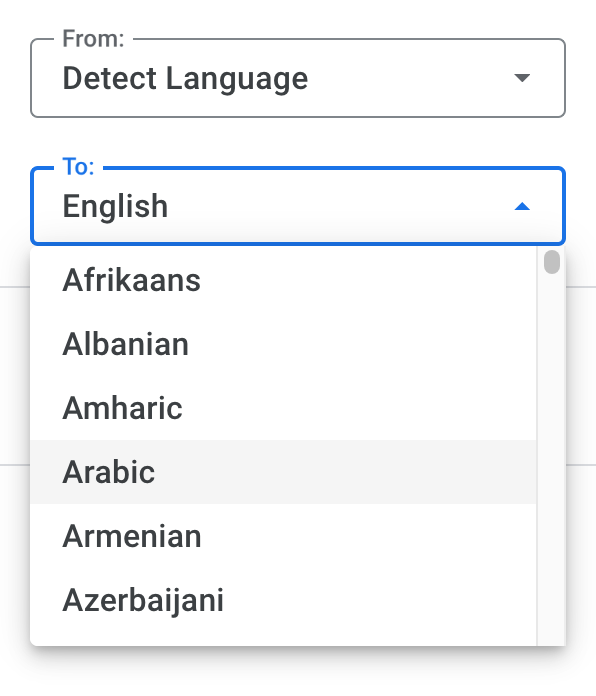Screen dimensions: 596x696
Task: Dismiss list by clicking blank area below it
Action: coord(298,672)
